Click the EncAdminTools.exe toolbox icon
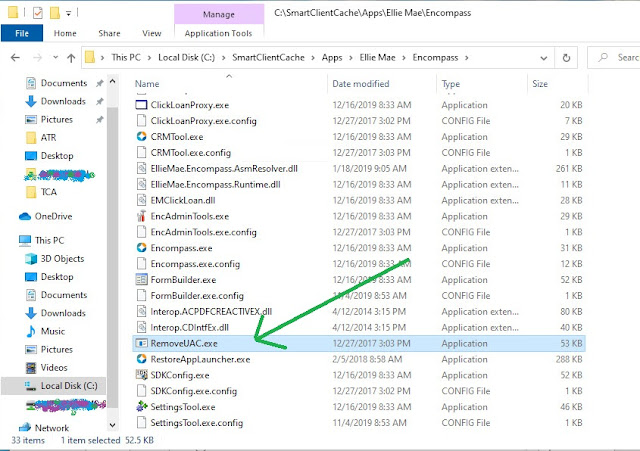This screenshot has width=640, height=451. pyautogui.click(x=141, y=216)
